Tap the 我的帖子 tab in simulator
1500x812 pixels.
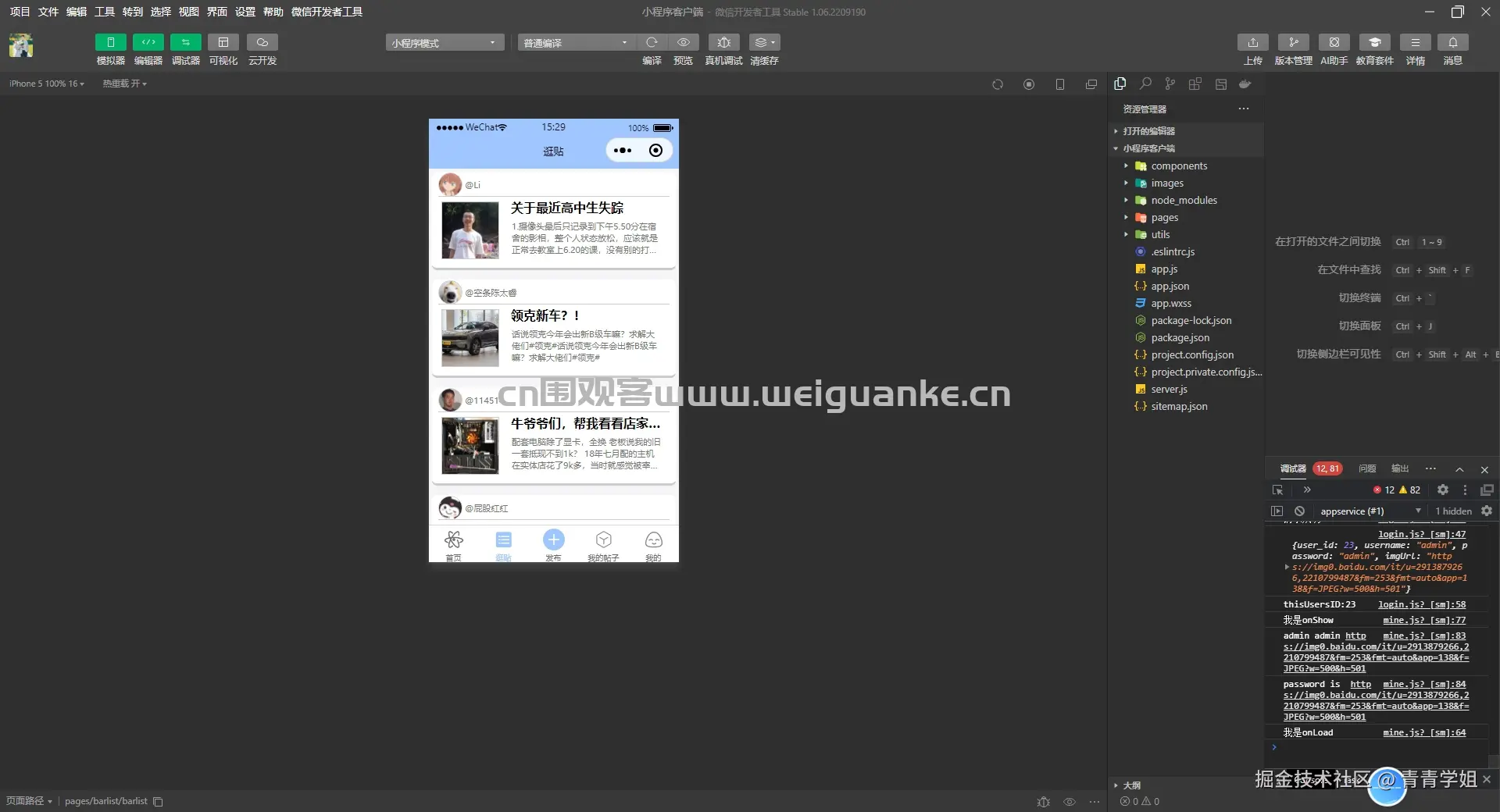[x=603, y=545]
